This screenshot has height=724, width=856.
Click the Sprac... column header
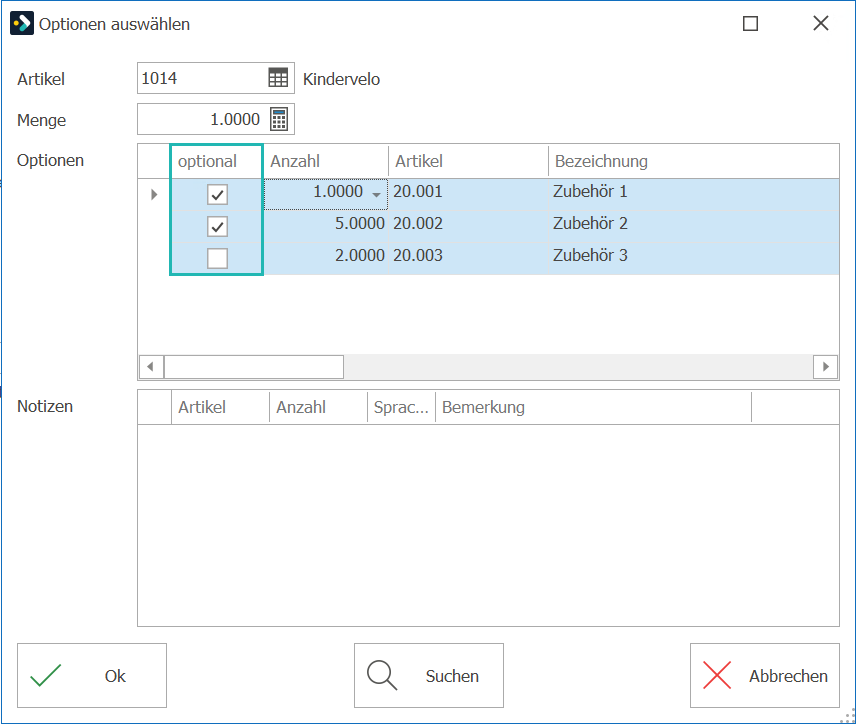point(402,407)
